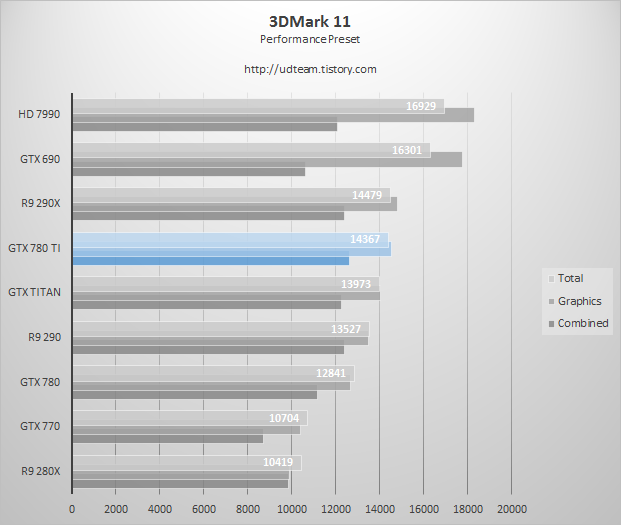Click the udteam.tistory.com URL text
Image resolution: width=621 pixels, height=525 pixels.
point(310,69)
